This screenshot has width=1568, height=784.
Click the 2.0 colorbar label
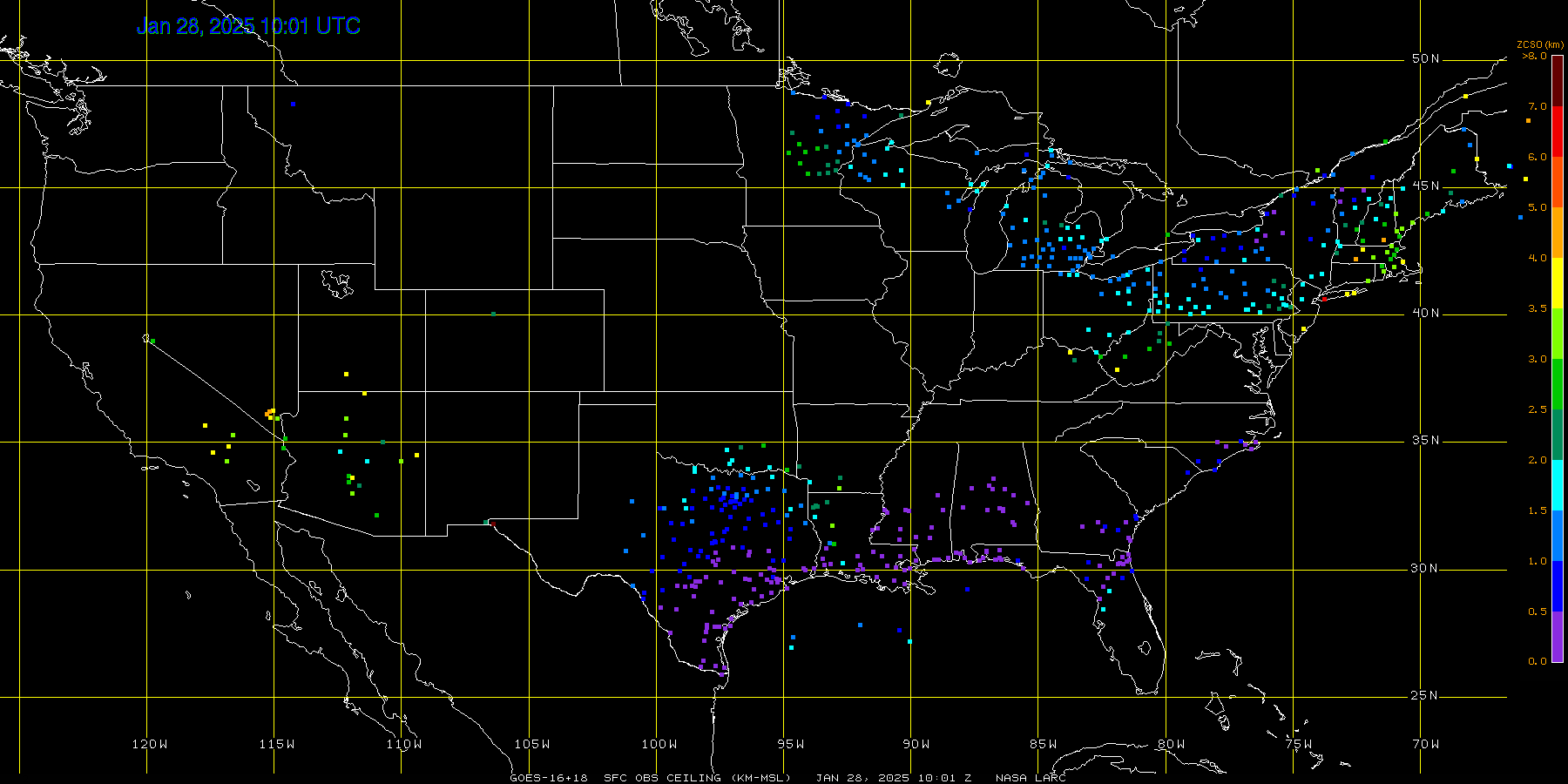(x=1538, y=460)
